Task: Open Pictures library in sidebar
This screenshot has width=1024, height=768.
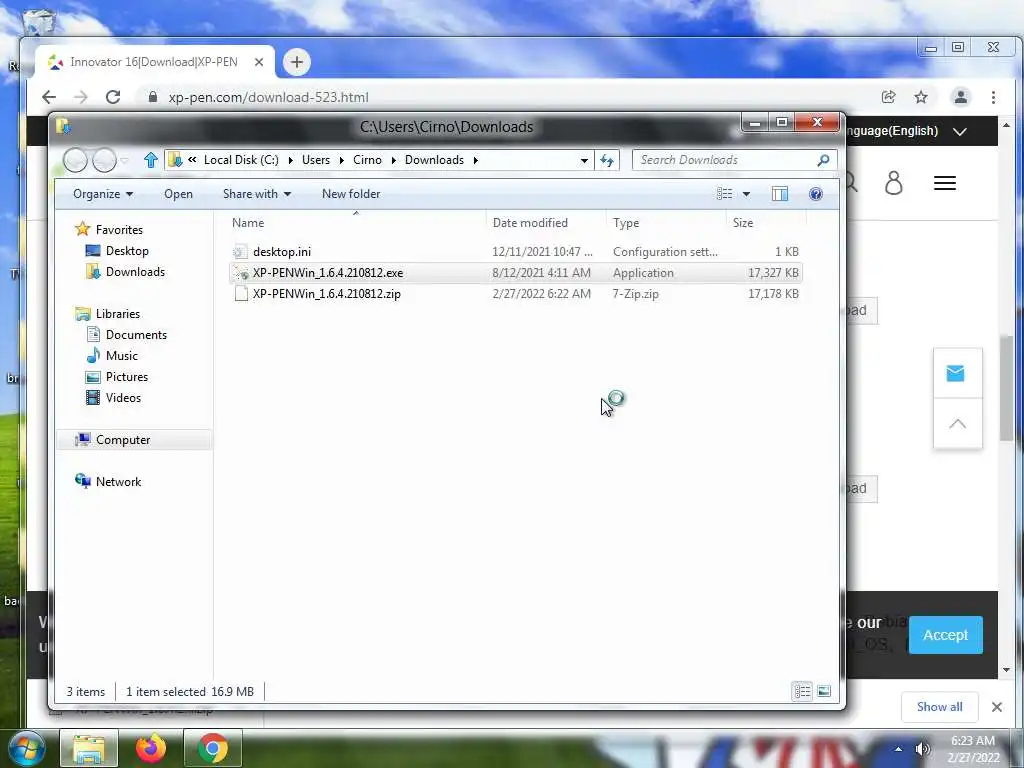Action: (x=117, y=377)
